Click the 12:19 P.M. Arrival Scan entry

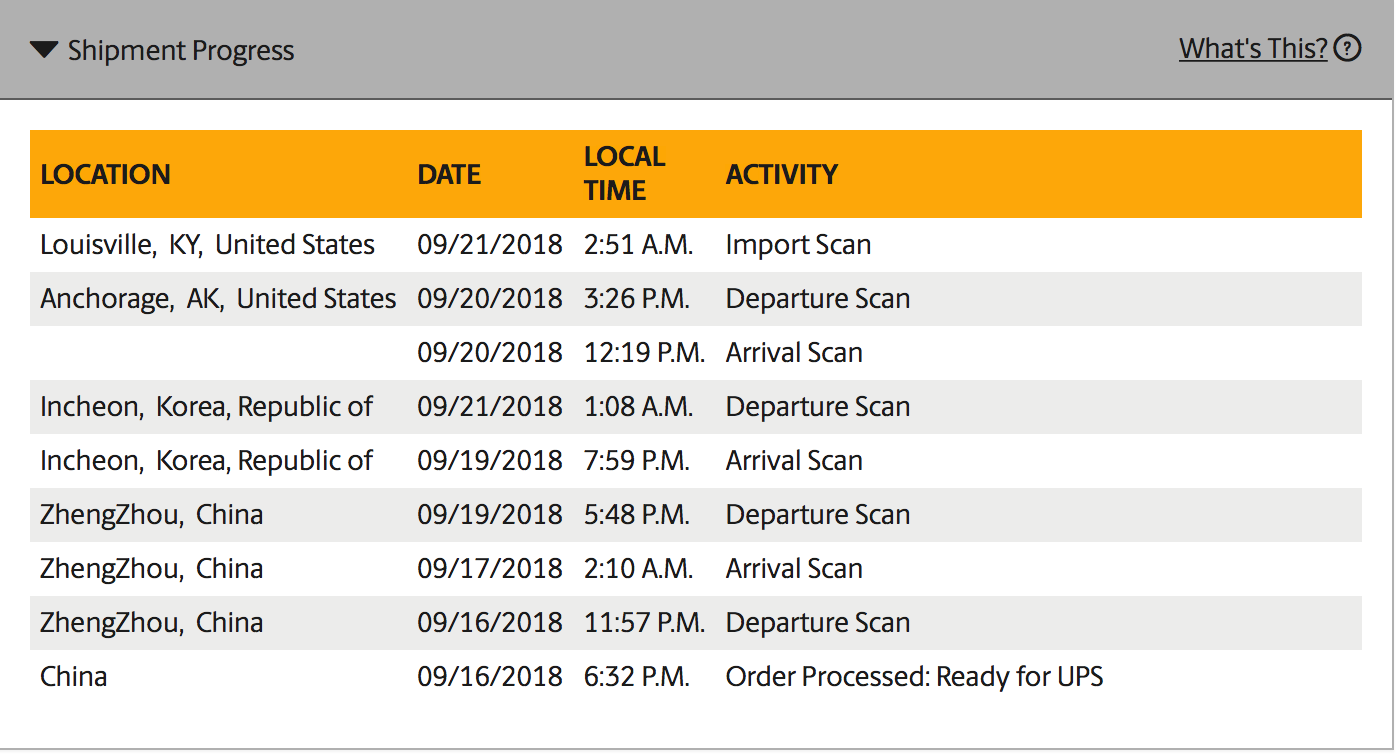tap(794, 353)
